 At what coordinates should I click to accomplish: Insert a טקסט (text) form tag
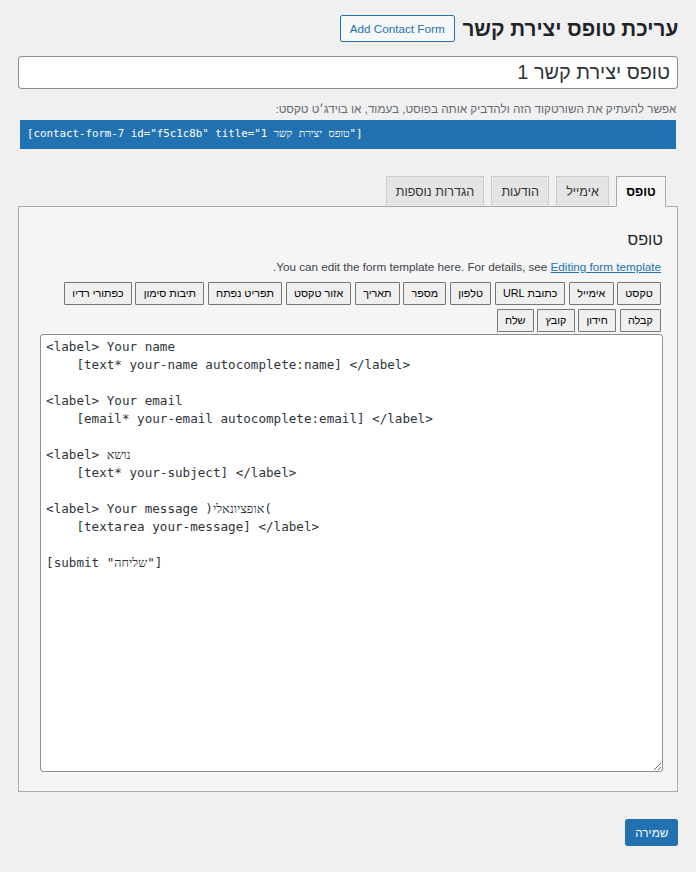(639, 293)
